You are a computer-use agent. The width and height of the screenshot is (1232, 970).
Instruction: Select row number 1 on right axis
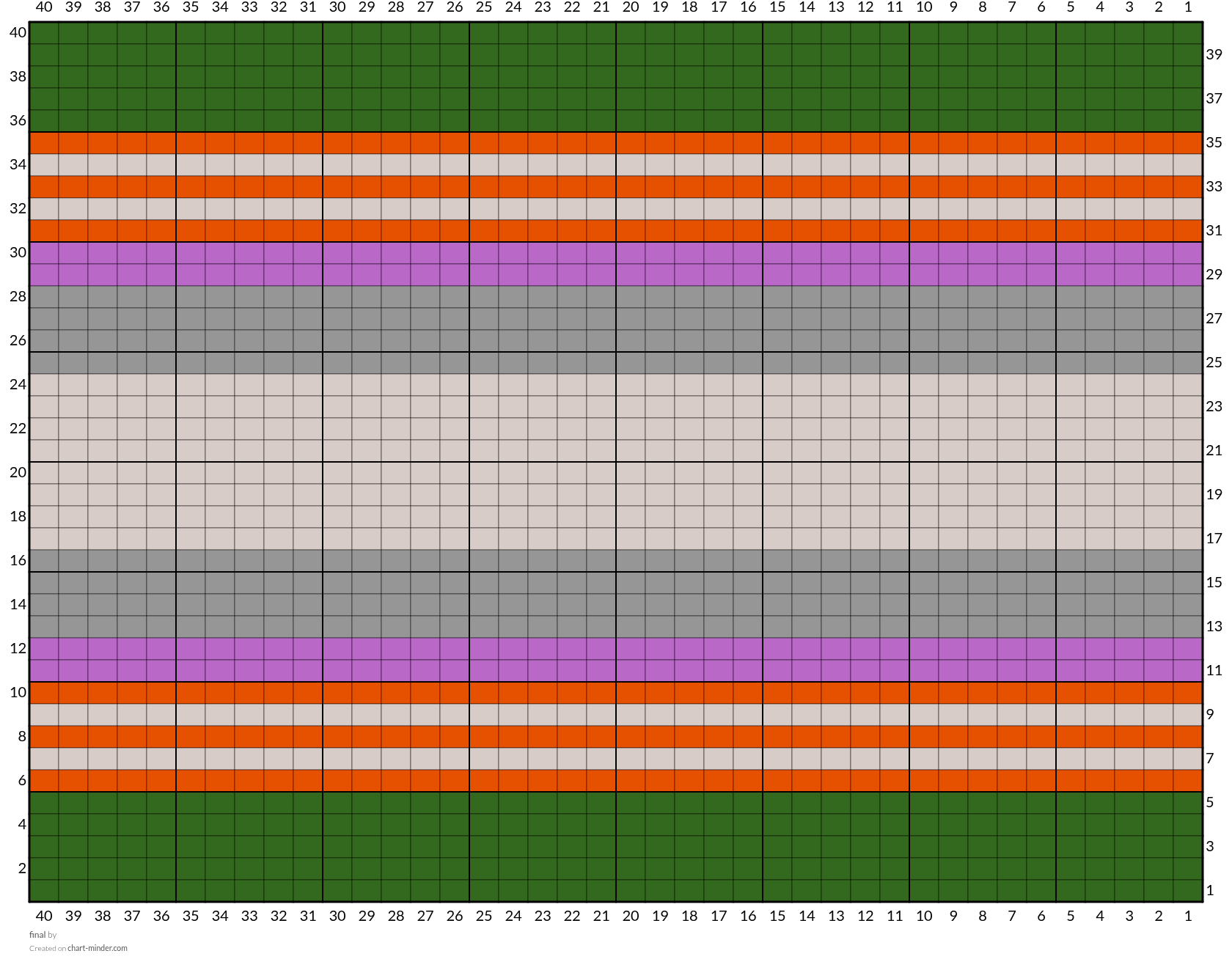click(x=1210, y=890)
